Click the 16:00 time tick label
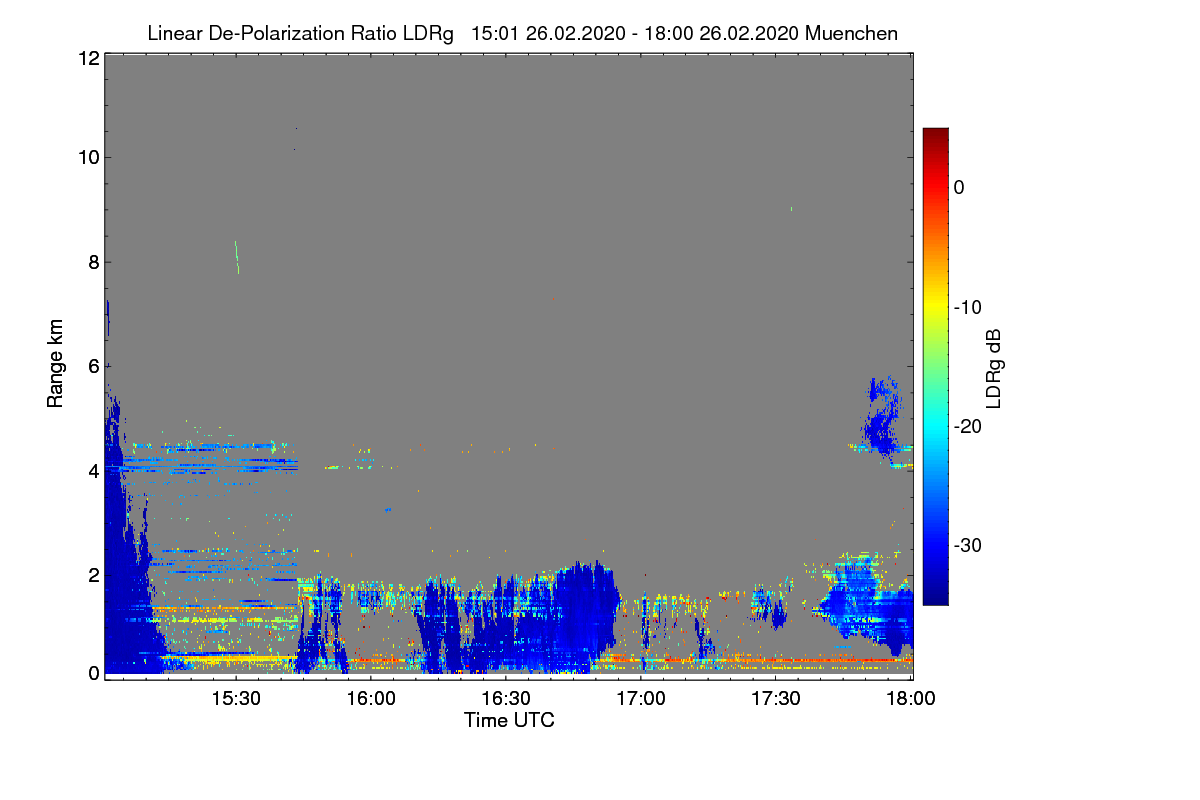The height and width of the screenshot is (800, 1200). tap(370, 700)
